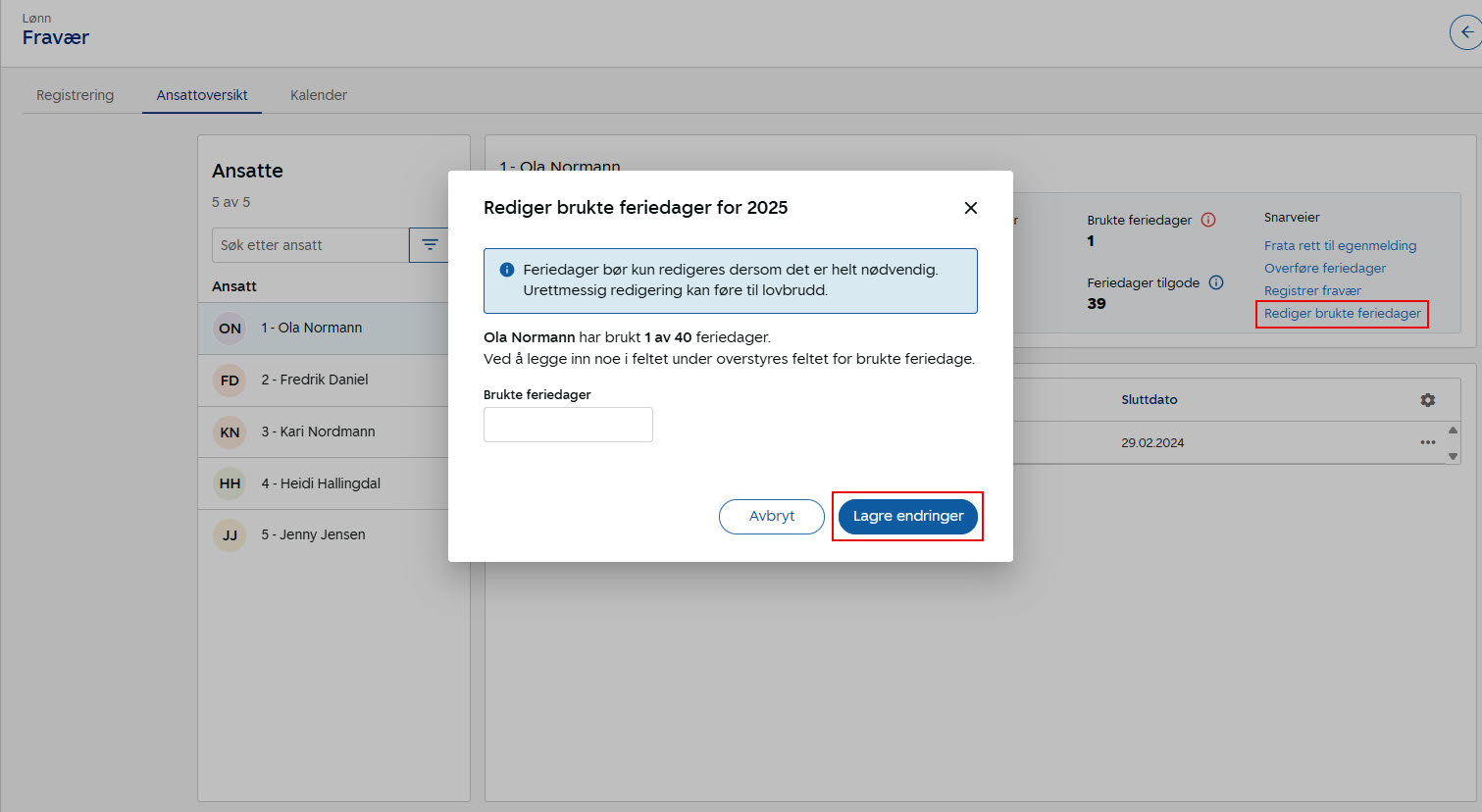Open the Frata rett til egenmelding link

point(1340,245)
